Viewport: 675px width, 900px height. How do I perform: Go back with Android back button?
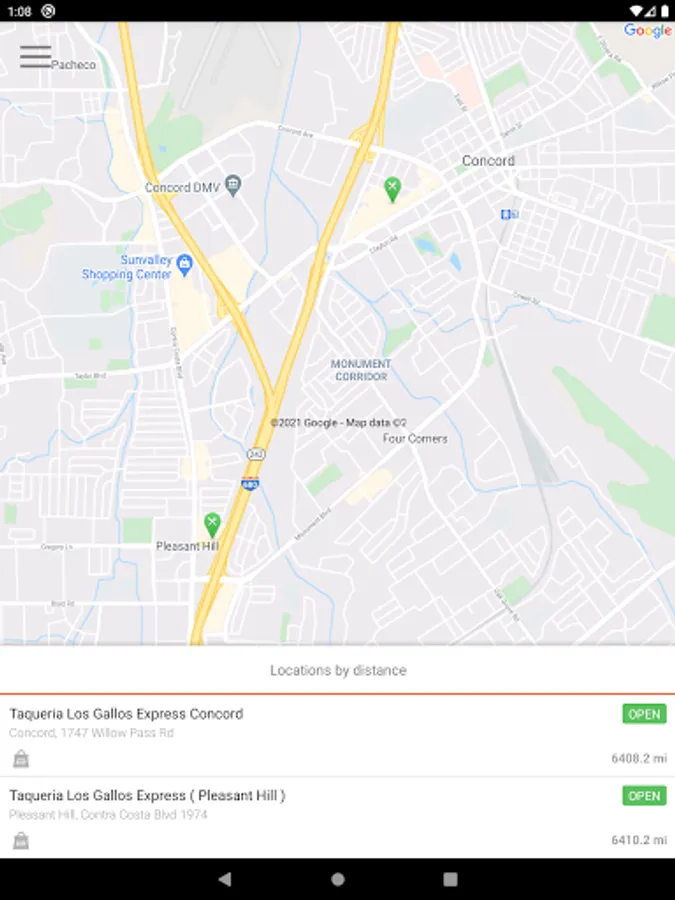click(x=225, y=879)
